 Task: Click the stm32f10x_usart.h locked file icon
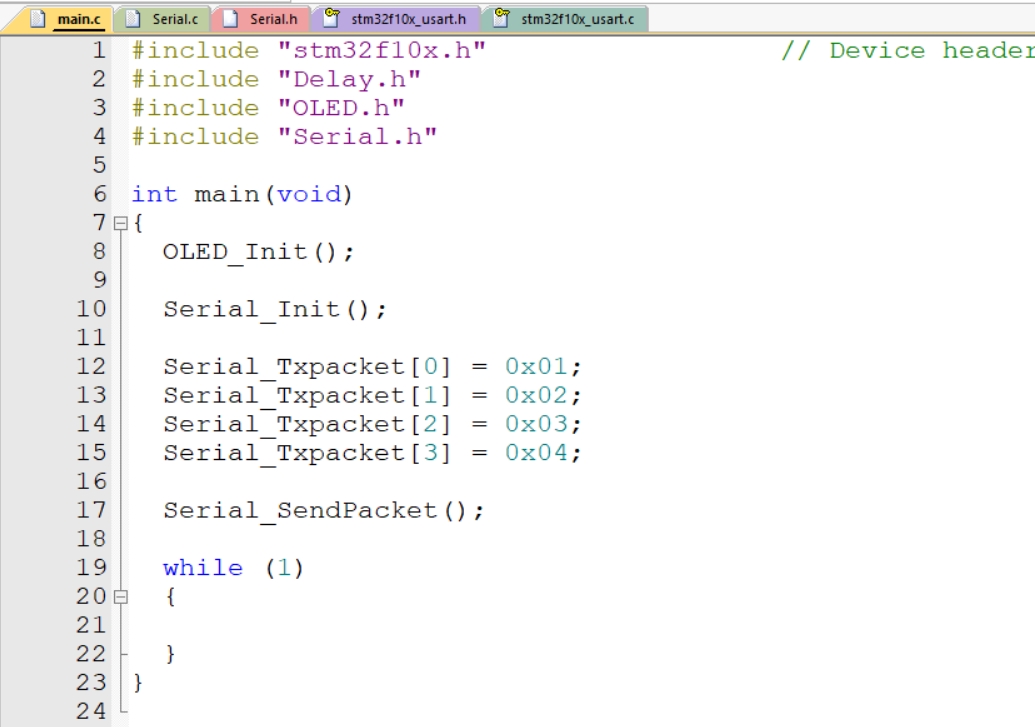coord(331,18)
